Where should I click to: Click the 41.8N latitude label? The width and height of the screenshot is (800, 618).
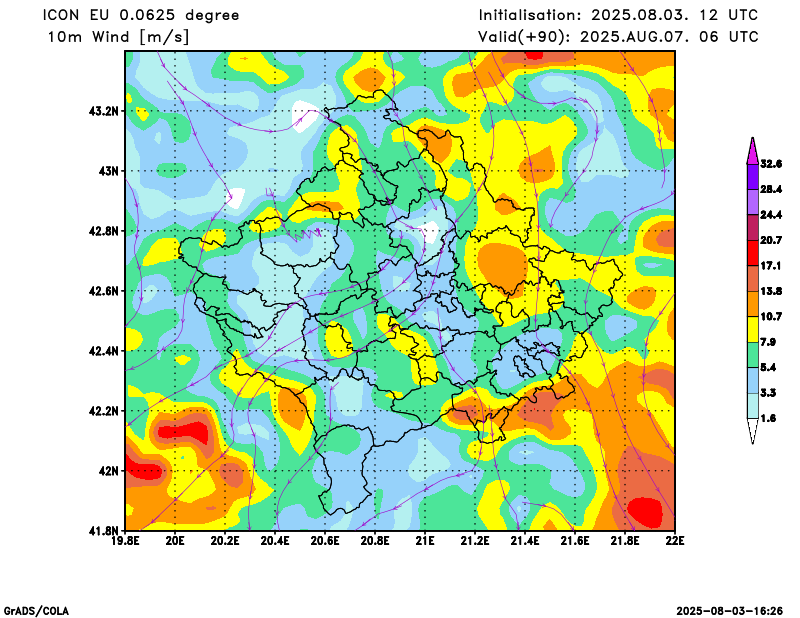pyautogui.click(x=104, y=531)
